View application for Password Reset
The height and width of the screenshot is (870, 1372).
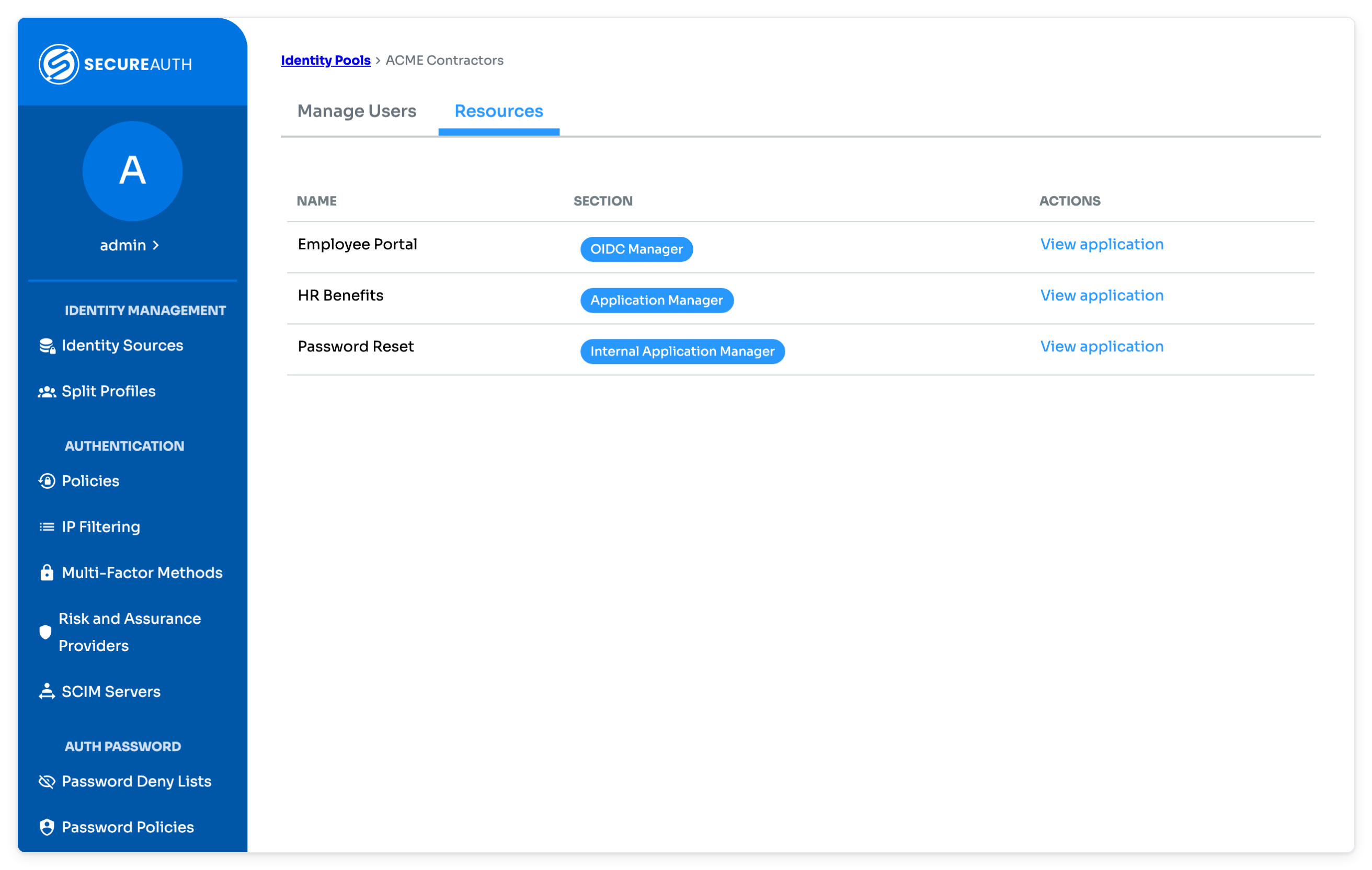(1101, 347)
